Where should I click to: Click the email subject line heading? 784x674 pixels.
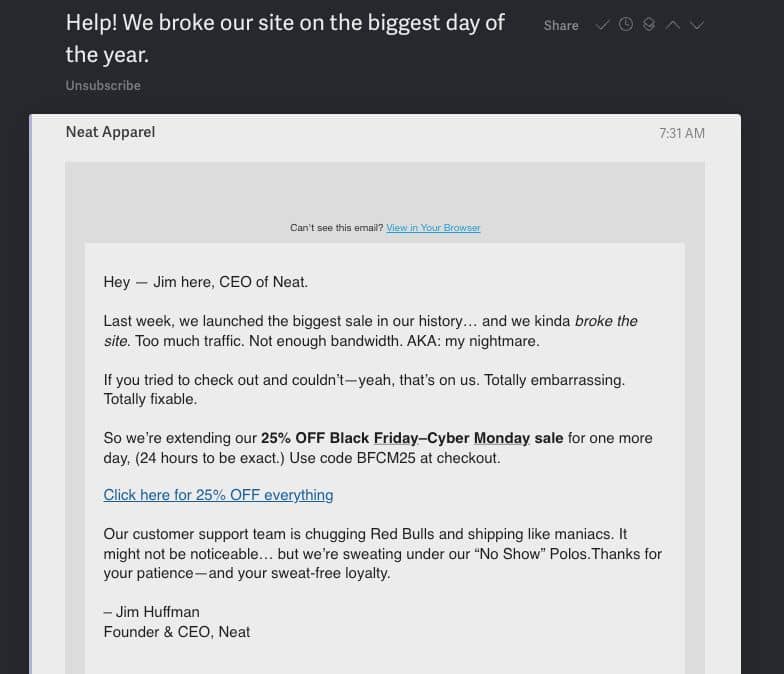pos(285,37)
